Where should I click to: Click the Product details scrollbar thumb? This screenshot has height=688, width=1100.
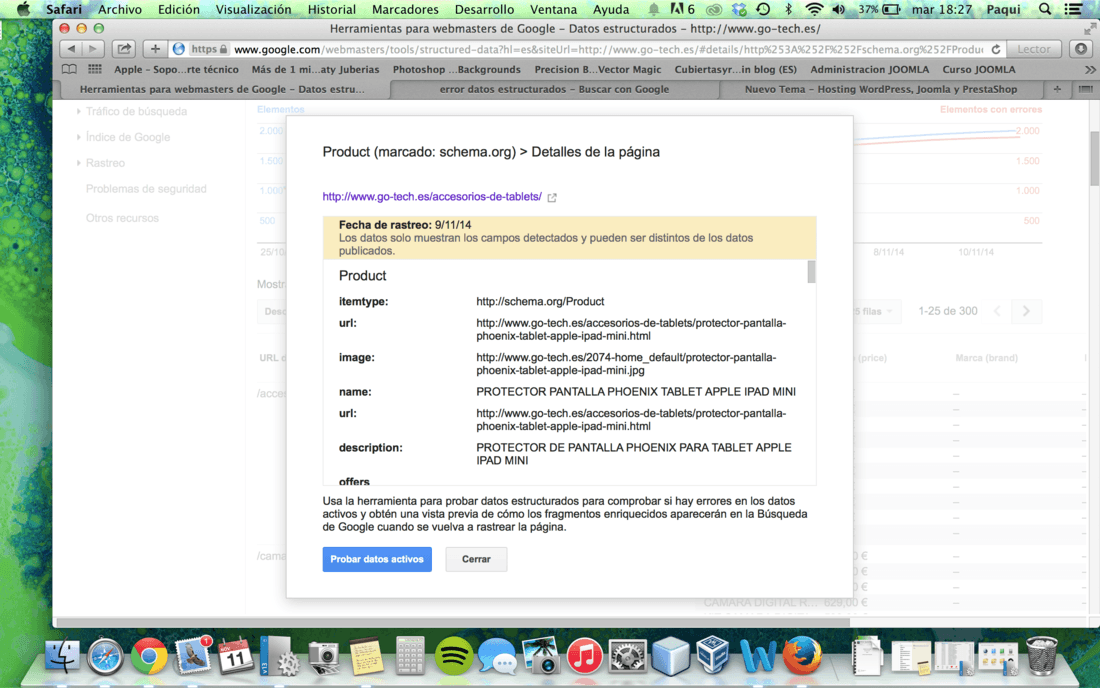tap(812, 272)
